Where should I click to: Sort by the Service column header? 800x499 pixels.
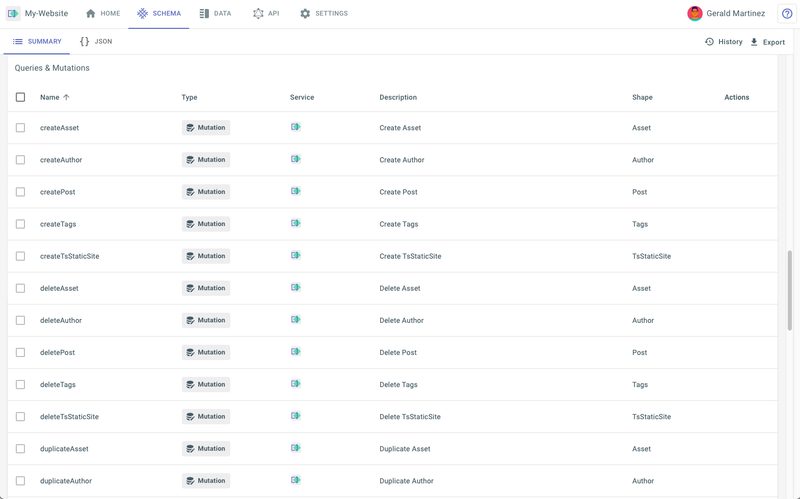(x=302, y=97)
